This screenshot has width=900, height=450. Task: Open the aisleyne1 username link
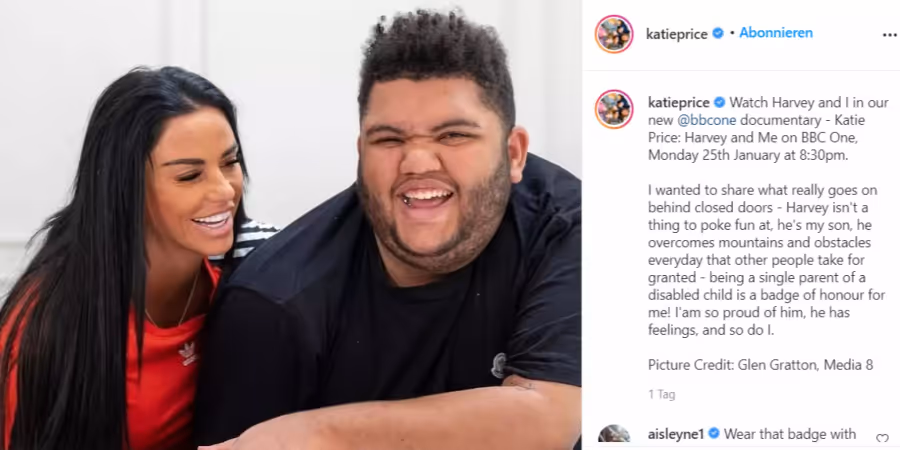tap(676, 434)
